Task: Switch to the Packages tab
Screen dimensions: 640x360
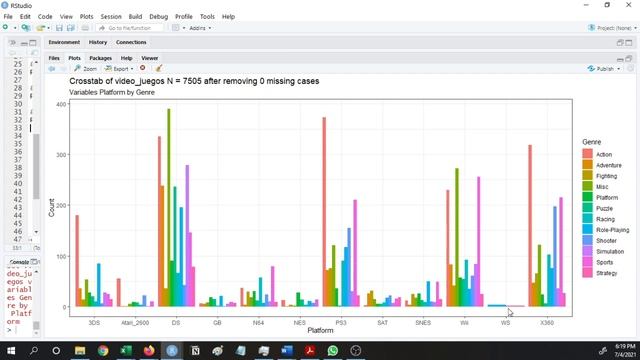Action: click(x=100, y=58)
